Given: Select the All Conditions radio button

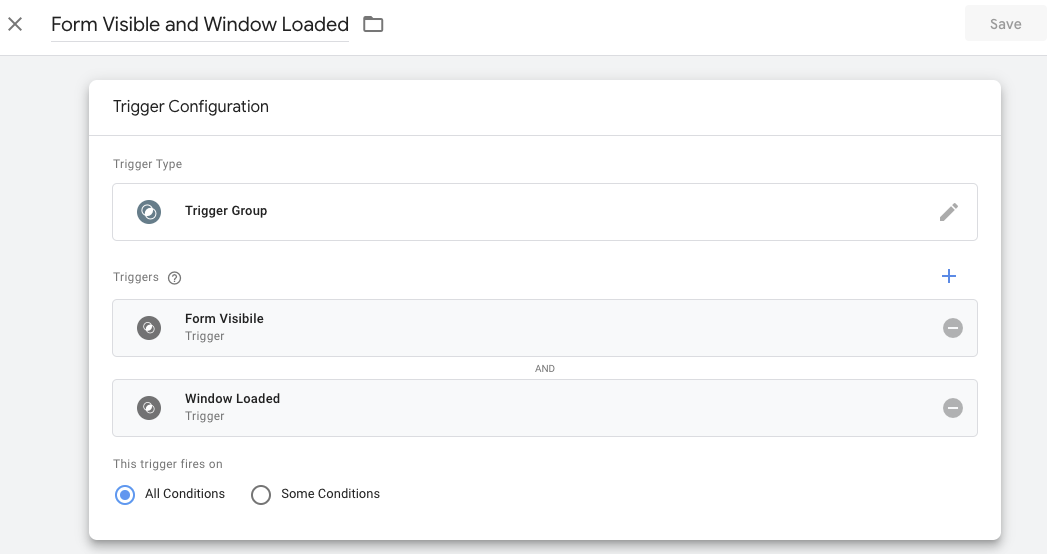Looking at the screenshot, I should (125, 494).
